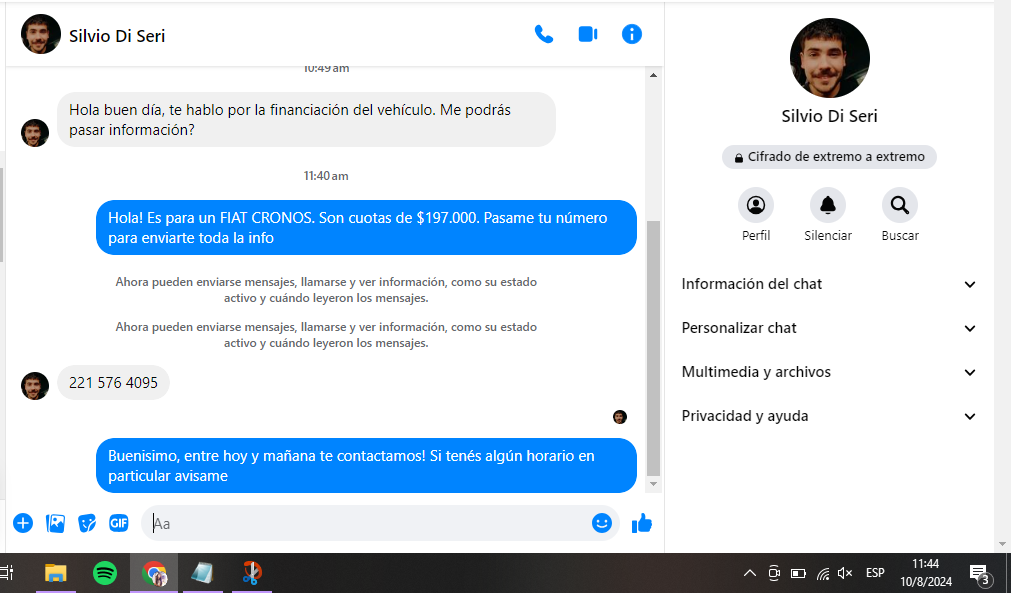Expand Personalizar chat section
The image size is (1011, 593).
point(829,328)
